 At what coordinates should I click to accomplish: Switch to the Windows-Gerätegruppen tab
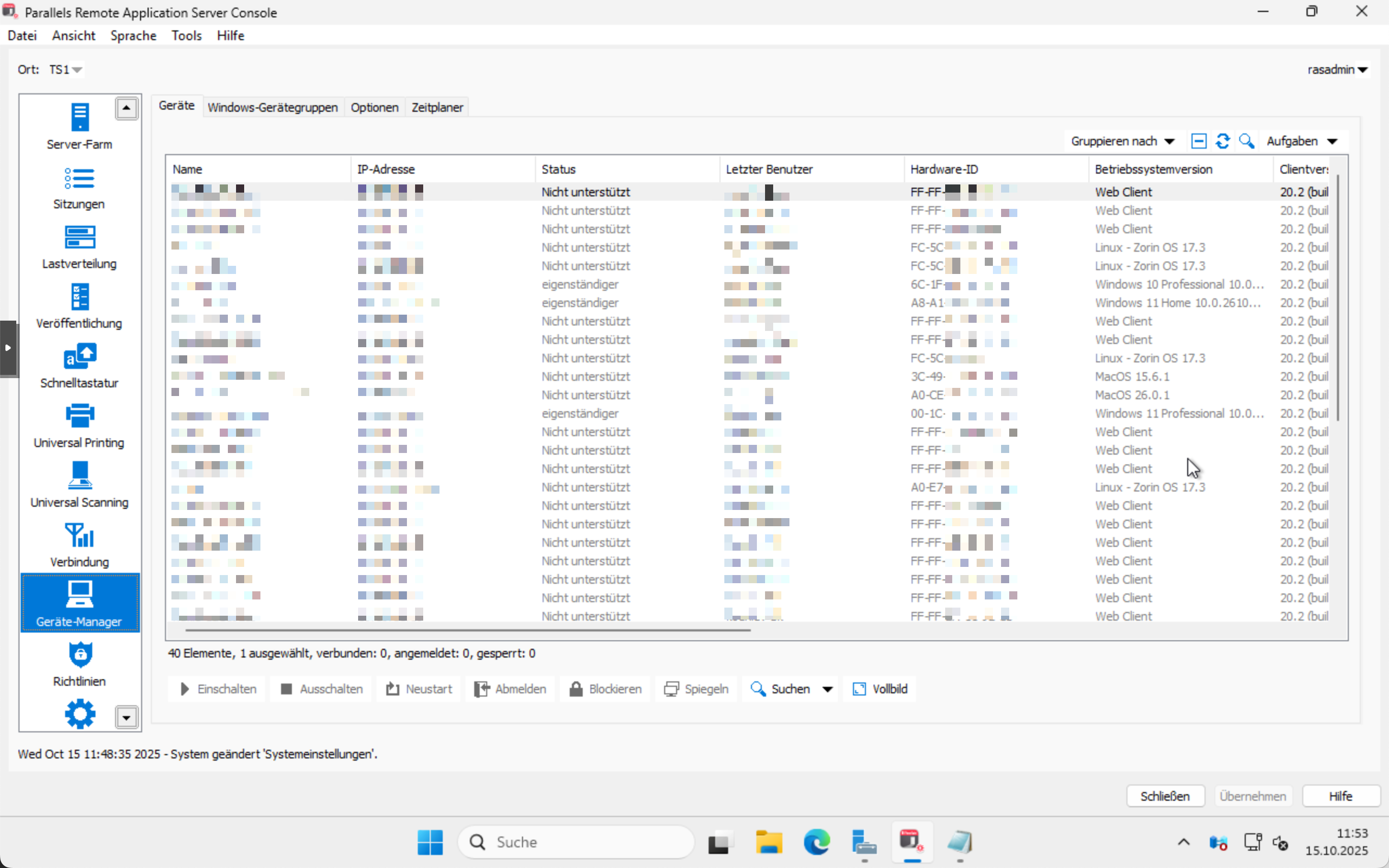tap(272, 107)
